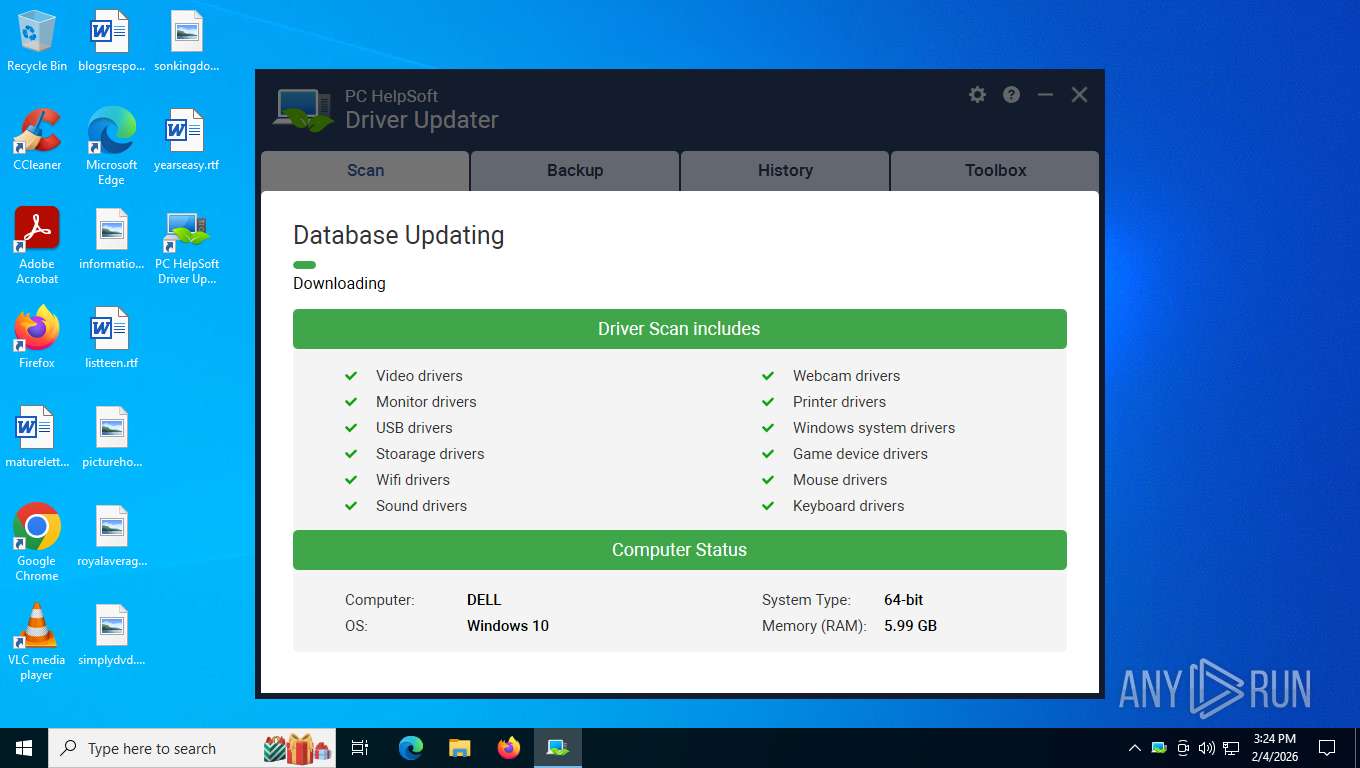1360x768 pixels.
Task: Click the DELL computer value
Action: (x=484, y=600)
